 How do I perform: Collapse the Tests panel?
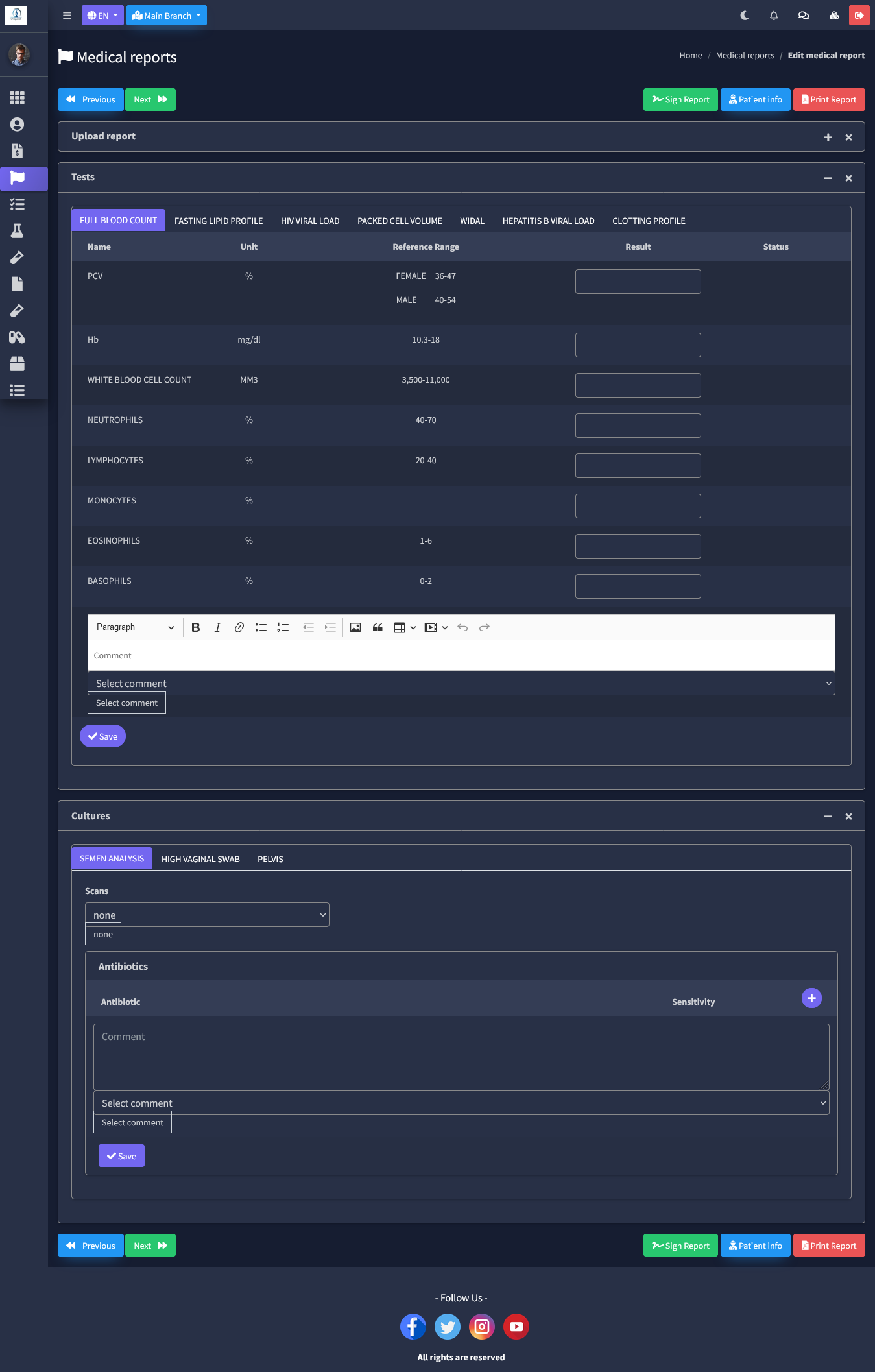[828, 178]
